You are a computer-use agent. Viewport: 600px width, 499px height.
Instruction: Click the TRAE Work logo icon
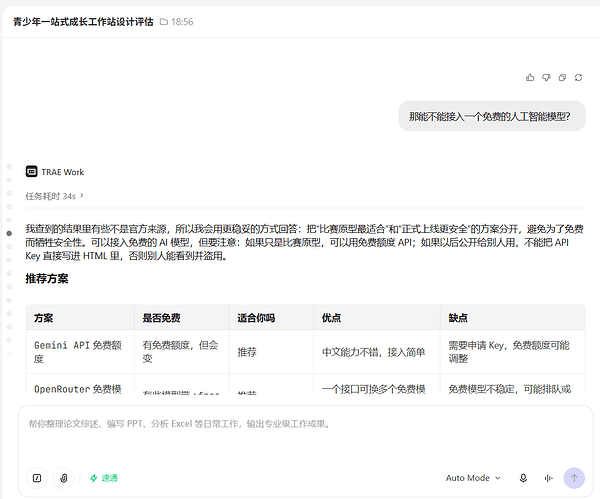(31, 171)
